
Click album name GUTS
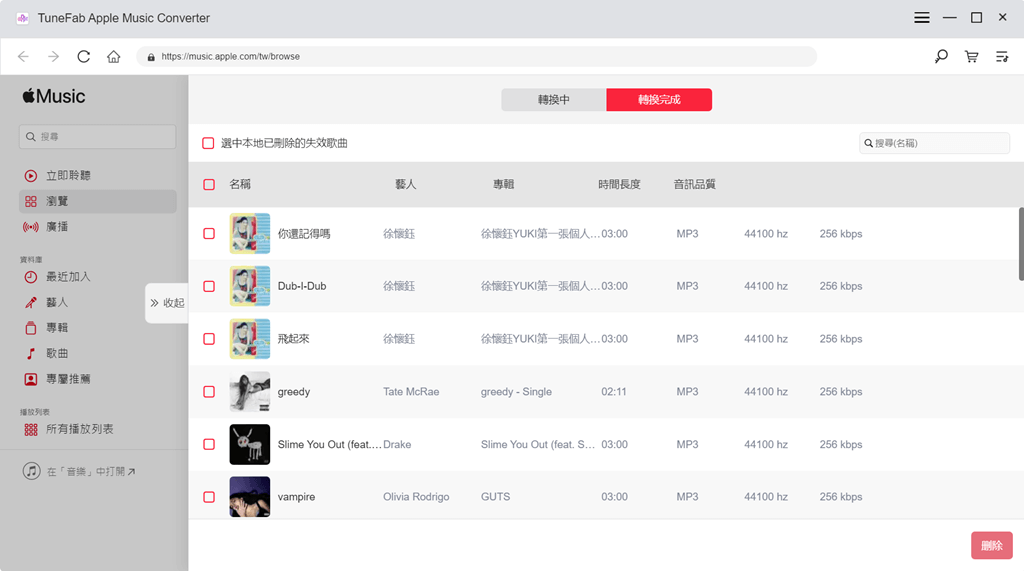tap(496, 497)
